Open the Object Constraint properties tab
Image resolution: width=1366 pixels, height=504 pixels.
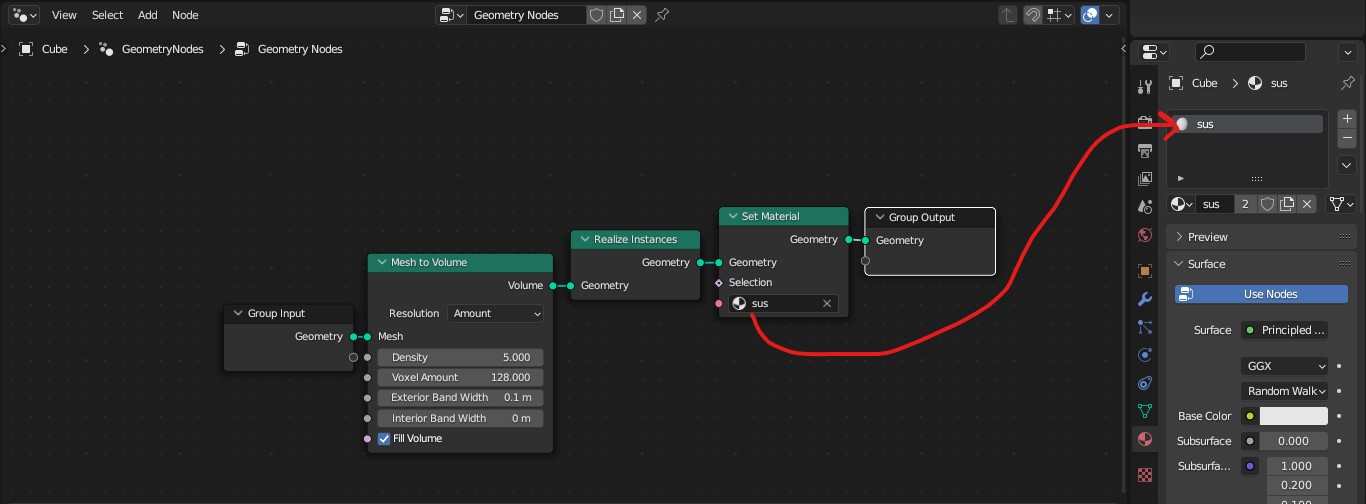click(x=1145, y=383)
